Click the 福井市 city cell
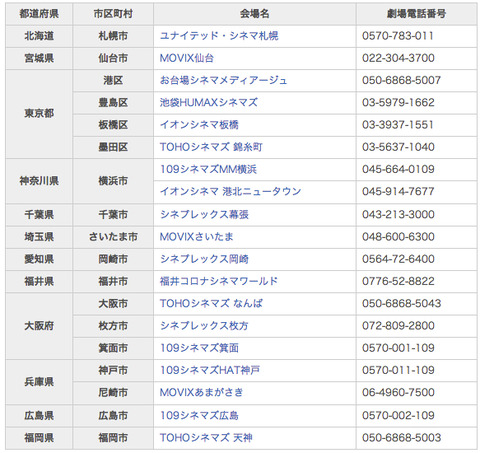Image resolution: width=480 pixels, height=453 pixels. 113,281
